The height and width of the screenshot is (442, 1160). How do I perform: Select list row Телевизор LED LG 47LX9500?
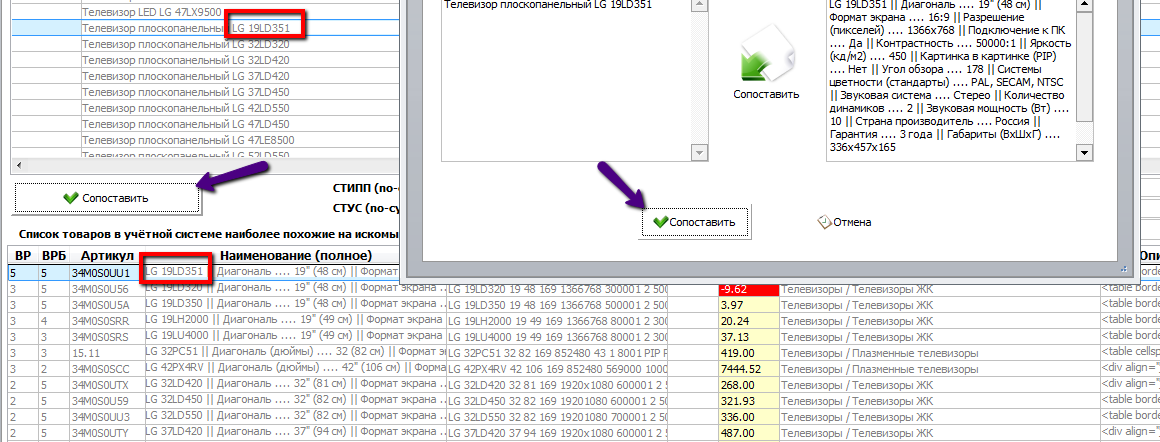(152, 13)
